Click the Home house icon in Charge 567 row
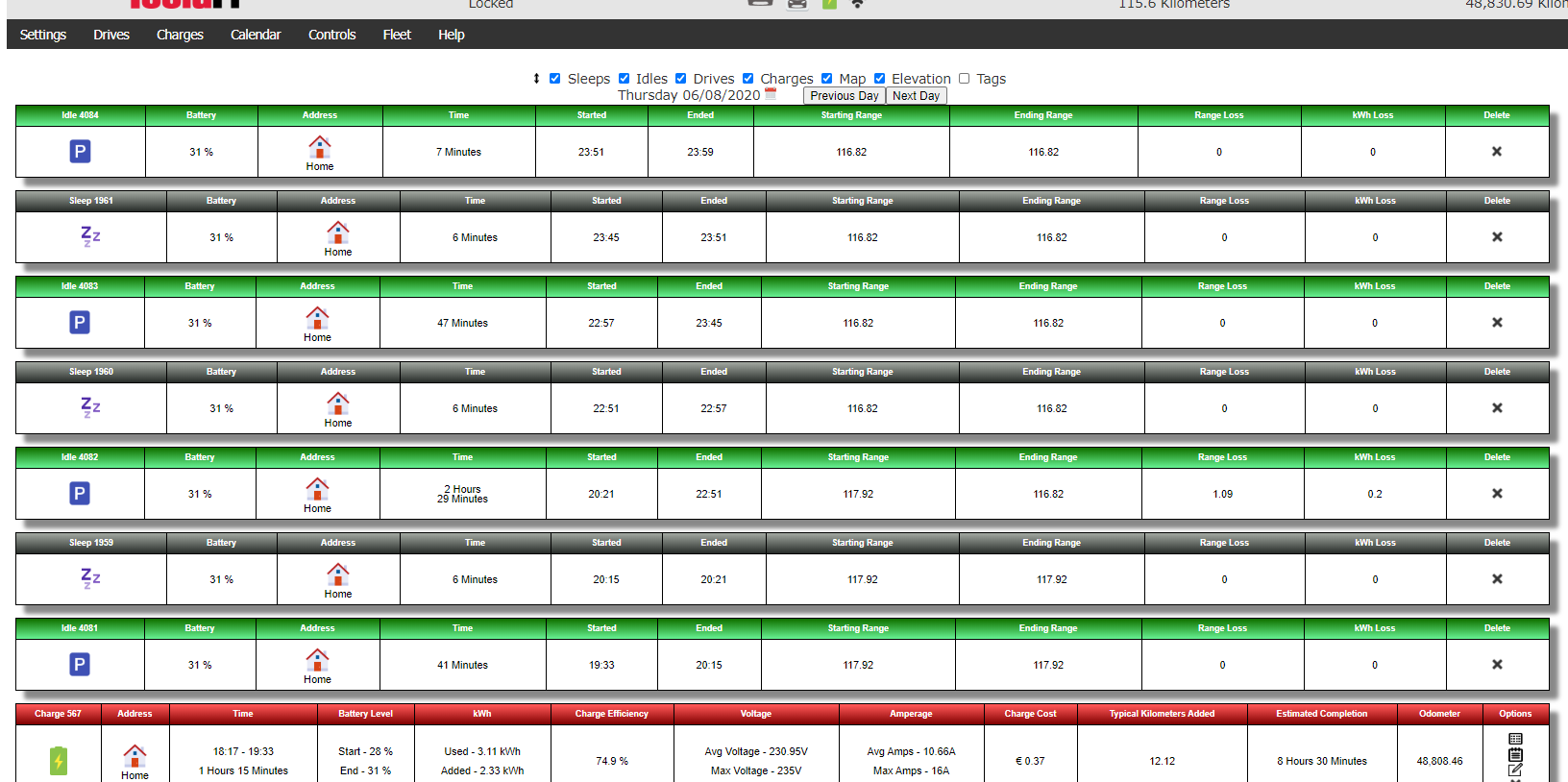 (x=135, y=755)
